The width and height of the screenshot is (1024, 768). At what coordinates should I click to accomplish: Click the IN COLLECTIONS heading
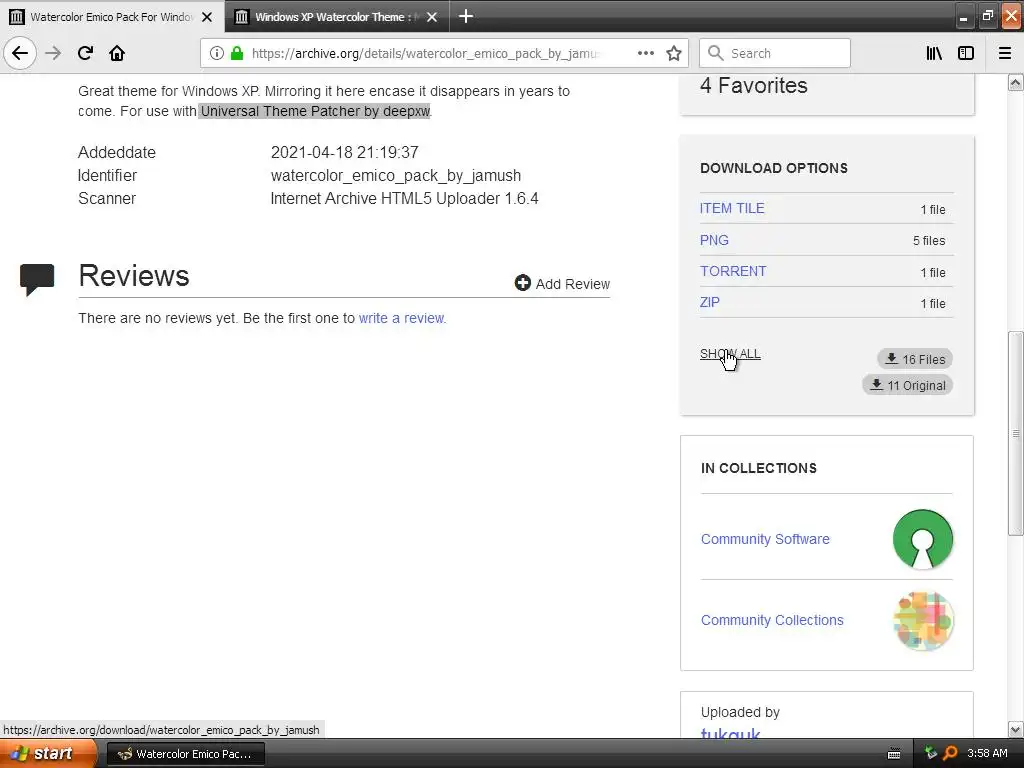tap(758, 468)
